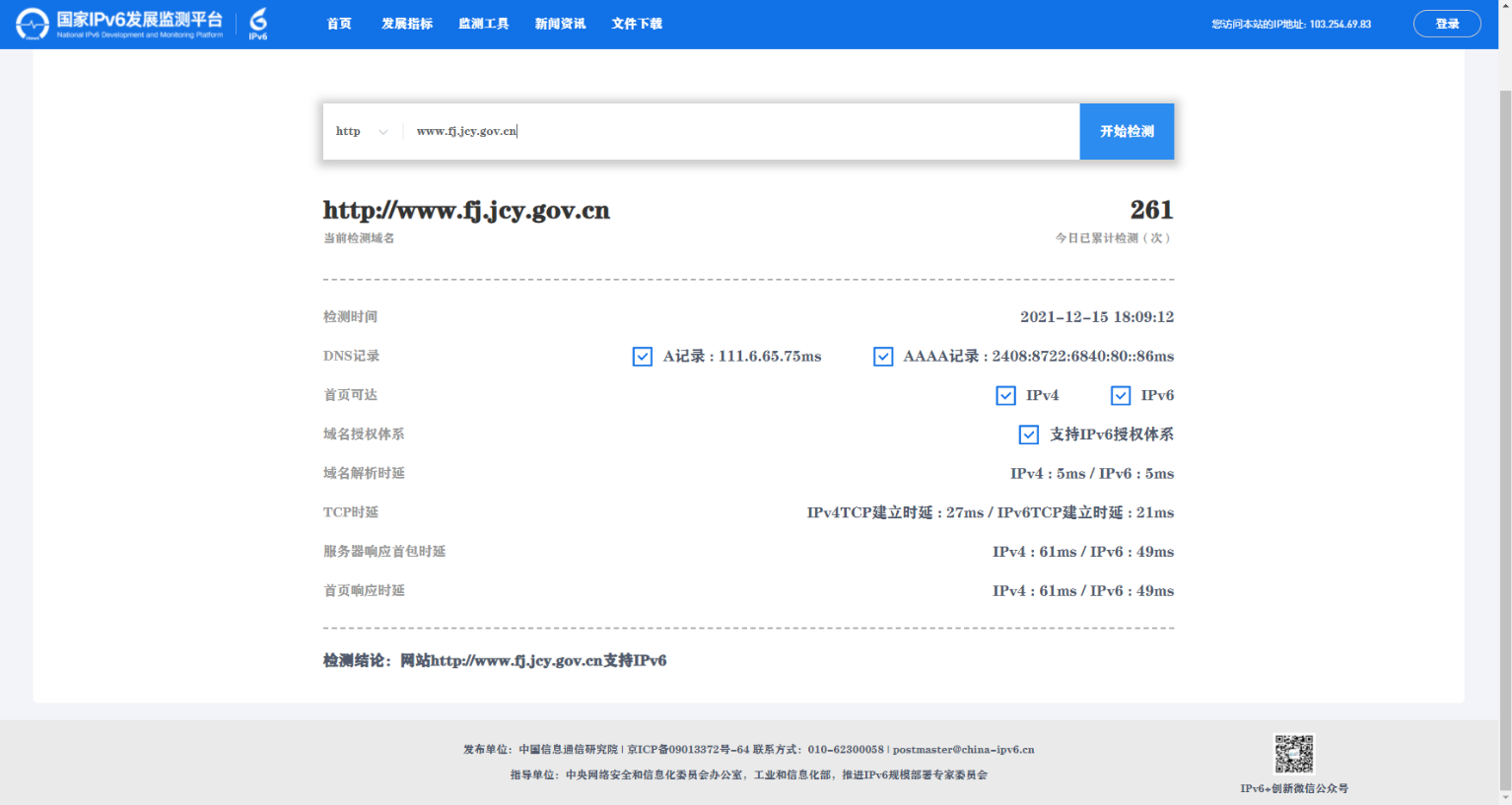1512x805 pixels.
Task: Toggle the IPv4 首页可达 checkbox
Action: [1005, 395]
